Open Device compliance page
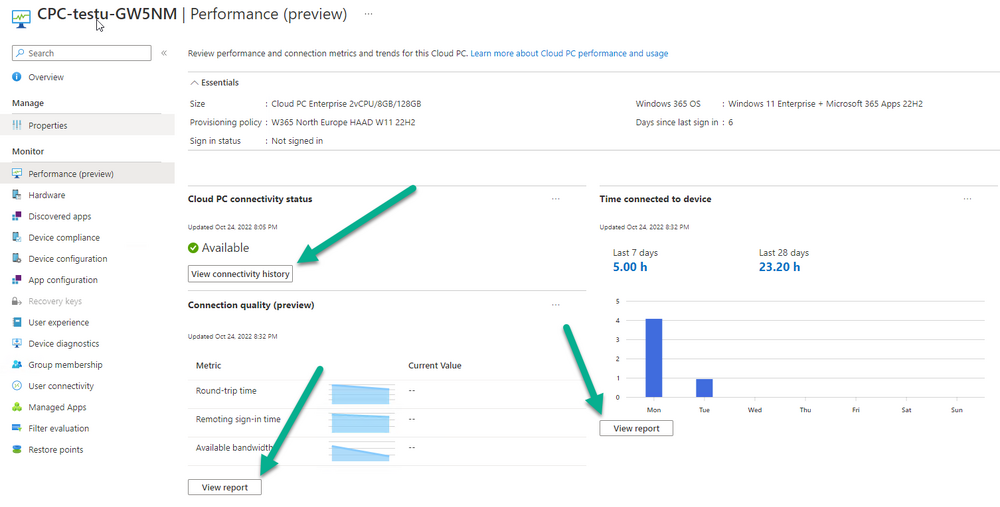The image size is (1000, 507). point(64,237)
